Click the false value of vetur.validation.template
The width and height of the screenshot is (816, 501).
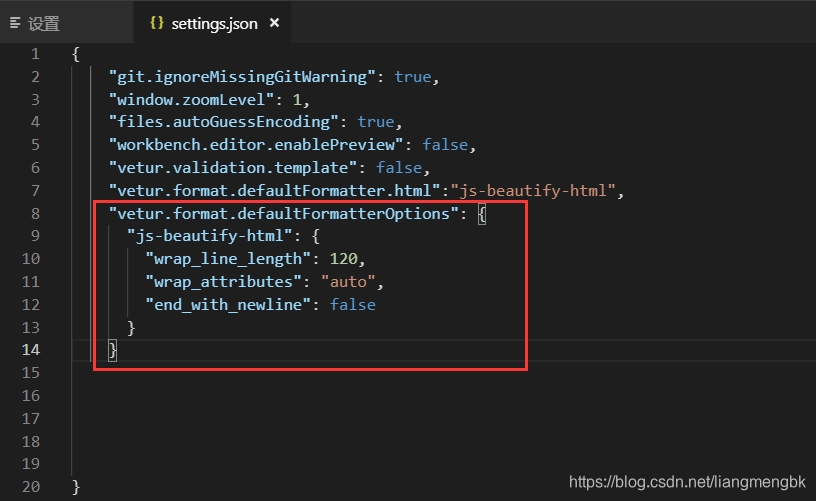click(x=399, y=168)
